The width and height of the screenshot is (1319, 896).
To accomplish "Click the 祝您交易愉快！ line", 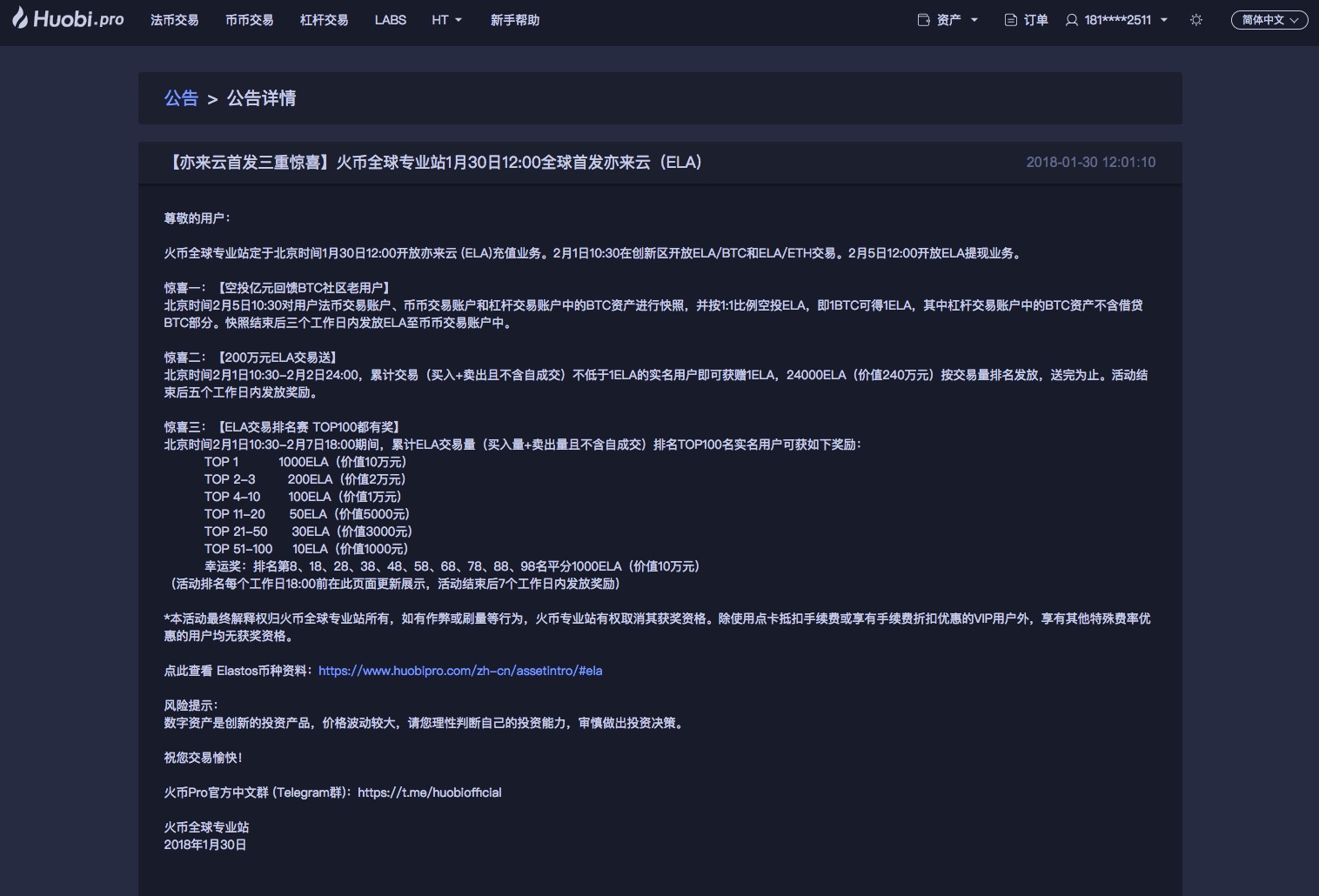I will pos(204,758).
